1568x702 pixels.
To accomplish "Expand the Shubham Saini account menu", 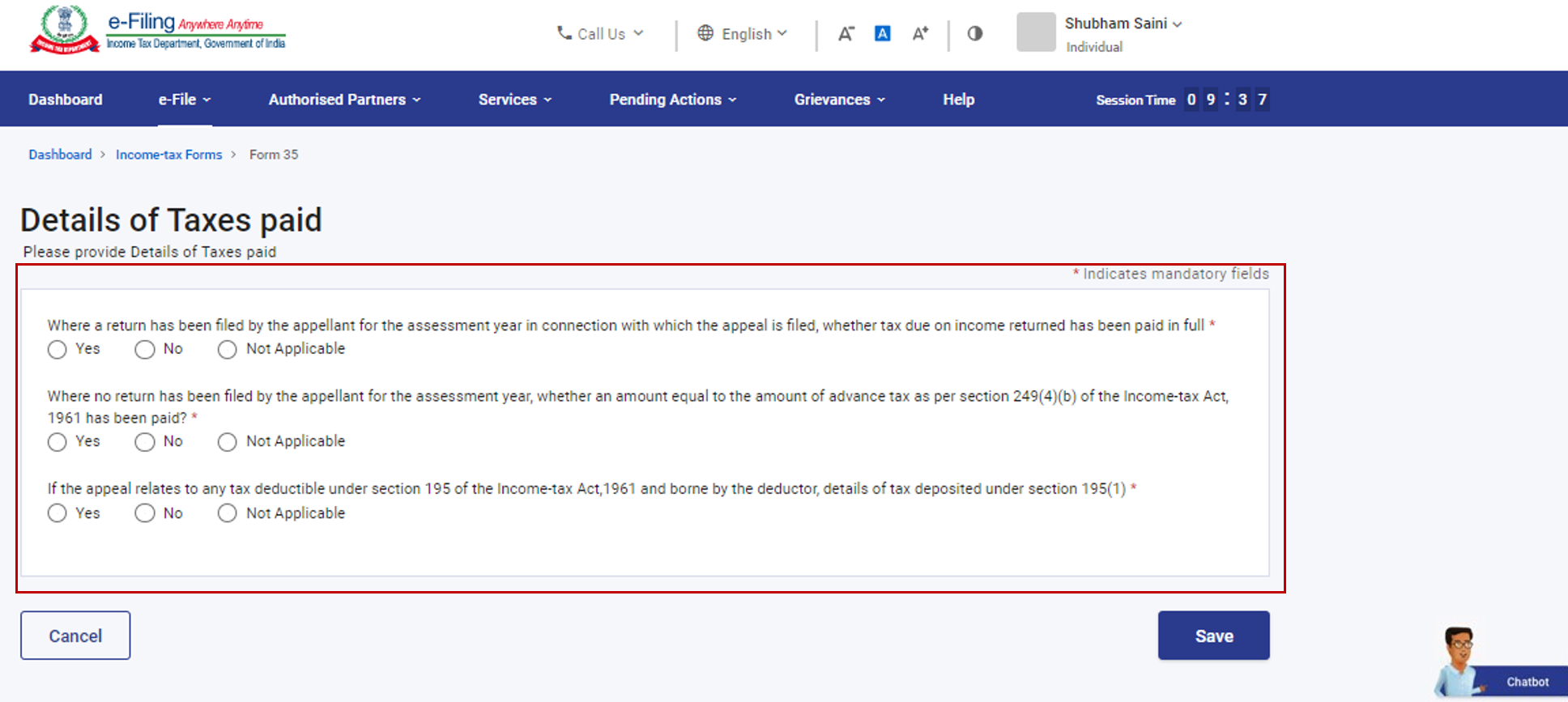I will (x=1123, y=24).
